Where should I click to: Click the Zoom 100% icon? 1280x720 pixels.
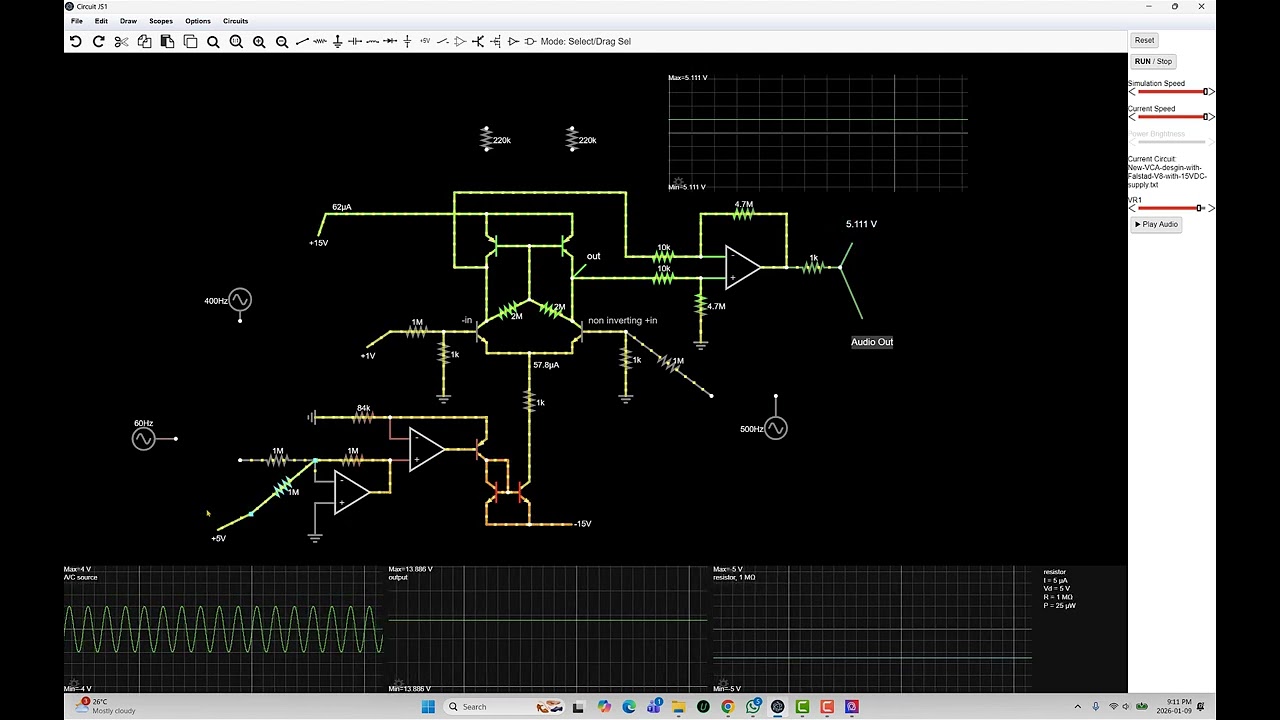(236, 41)
